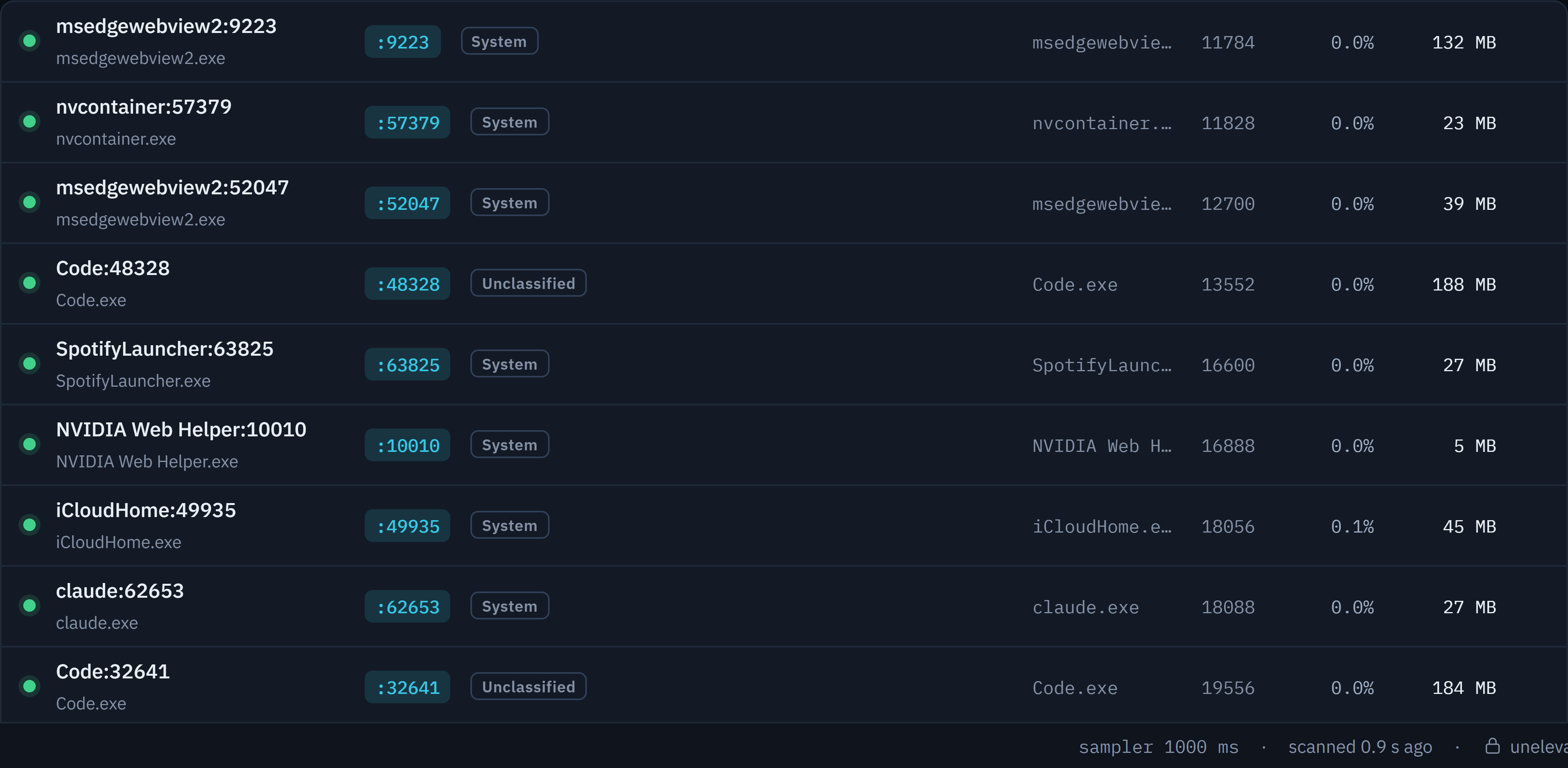Click PID 13552 cell
The width and height of the screenshot is (1568, 768).
tap(1228, 285)
